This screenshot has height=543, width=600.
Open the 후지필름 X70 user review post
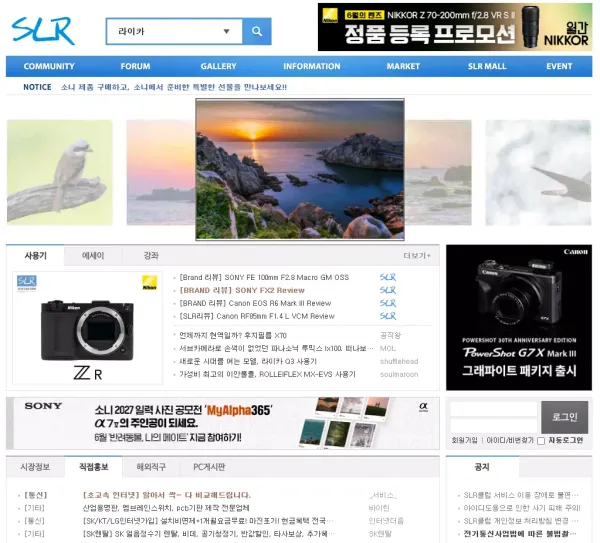coord(233,336)
